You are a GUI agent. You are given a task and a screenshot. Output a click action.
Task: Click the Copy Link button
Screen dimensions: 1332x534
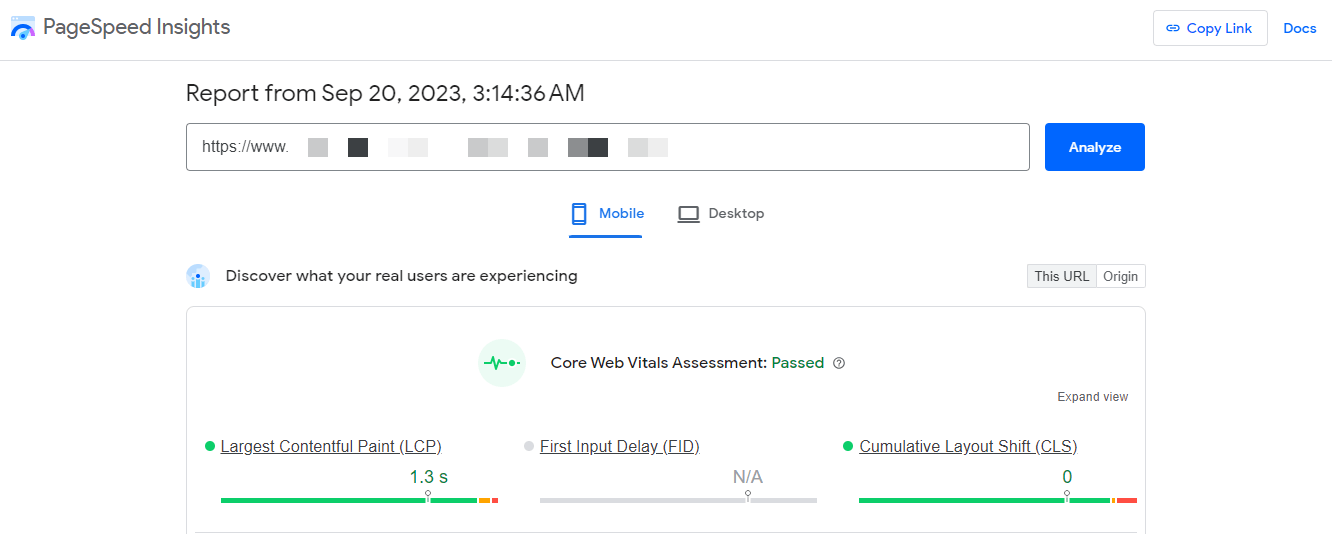(1210, 28)
